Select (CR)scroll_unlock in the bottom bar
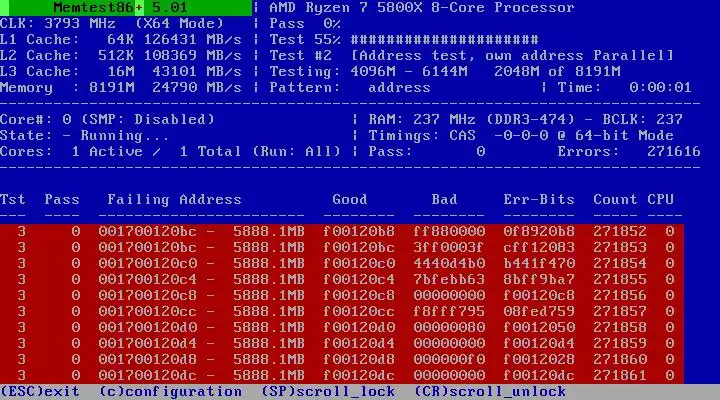The height and width of the screenshot is (400, 720). (490, 392)
